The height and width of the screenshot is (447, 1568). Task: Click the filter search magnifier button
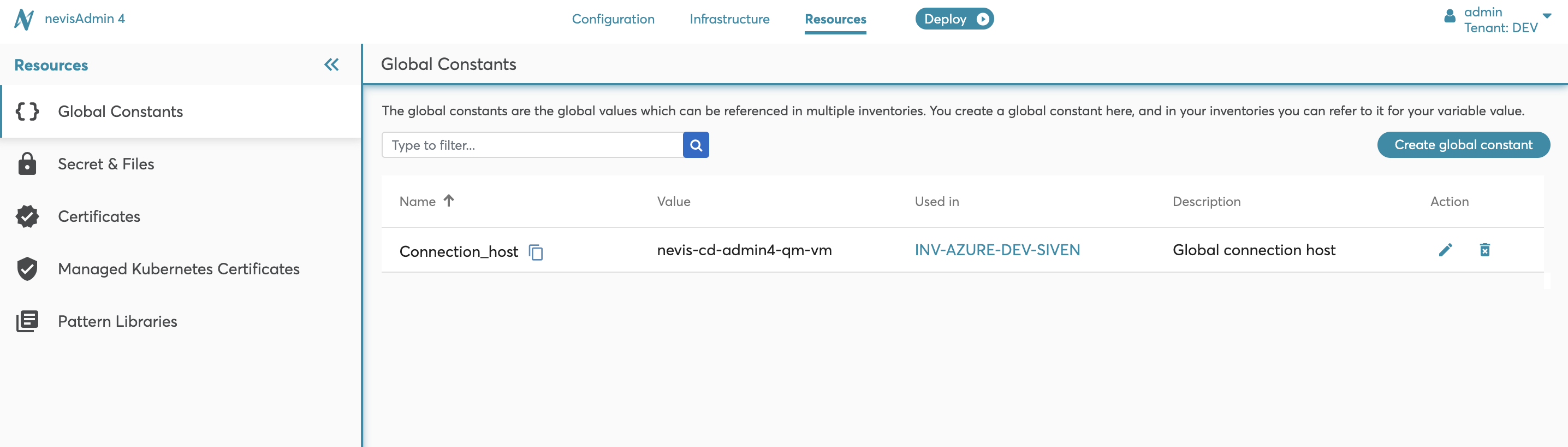coord(696,145)
